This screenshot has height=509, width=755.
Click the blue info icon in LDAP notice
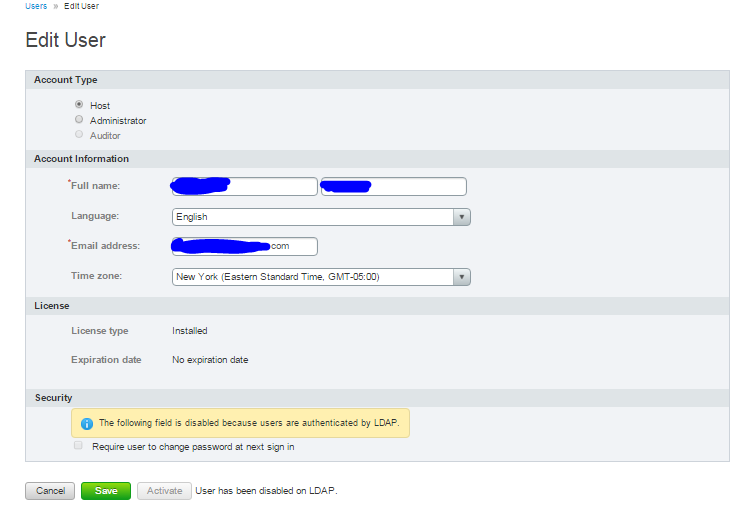tap(87, 423)
